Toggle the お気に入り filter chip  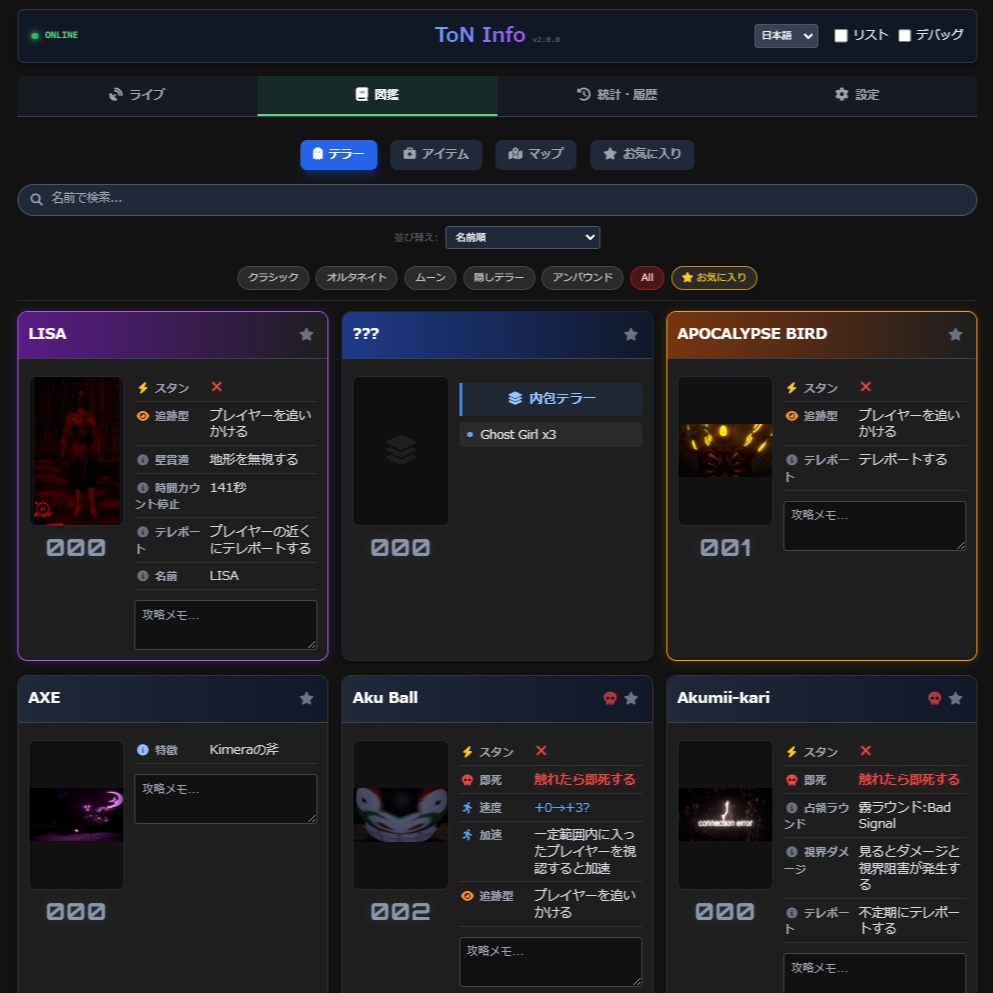[714, 278]
